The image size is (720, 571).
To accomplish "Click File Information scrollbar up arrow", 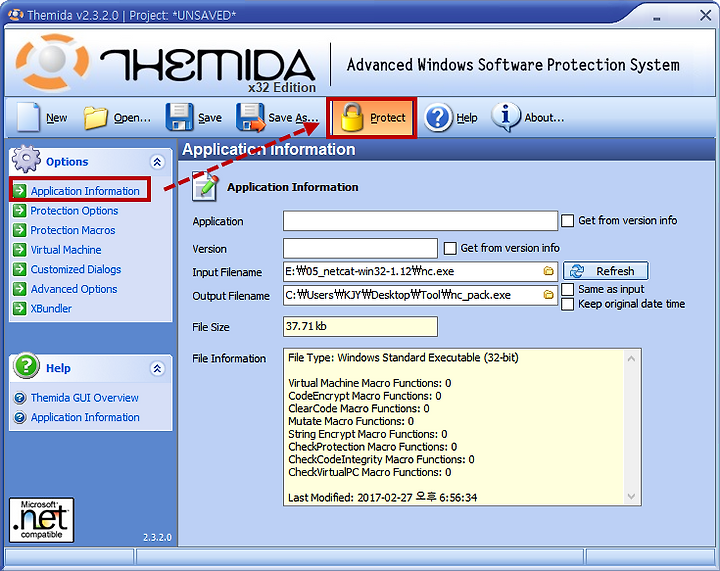I will [x=631, y=358].
